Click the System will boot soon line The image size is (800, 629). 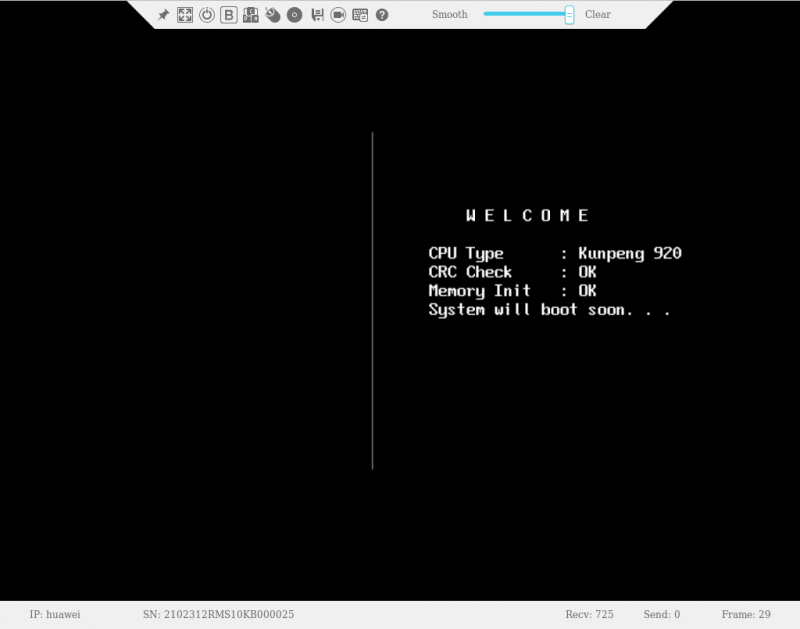(x=549, y=310)
